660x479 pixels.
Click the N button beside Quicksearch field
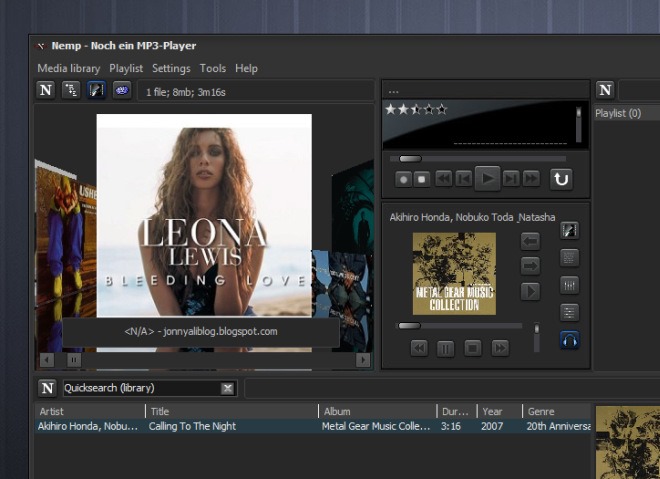(47, 388)
